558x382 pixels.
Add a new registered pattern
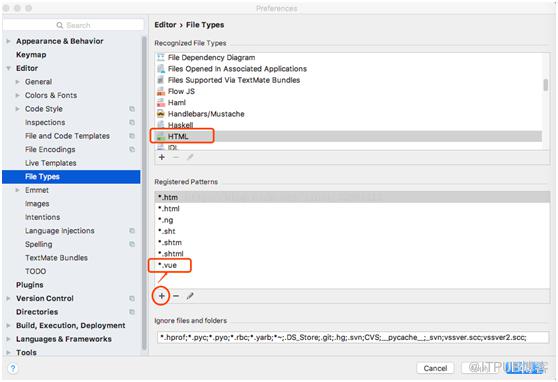tap(162, 296)
